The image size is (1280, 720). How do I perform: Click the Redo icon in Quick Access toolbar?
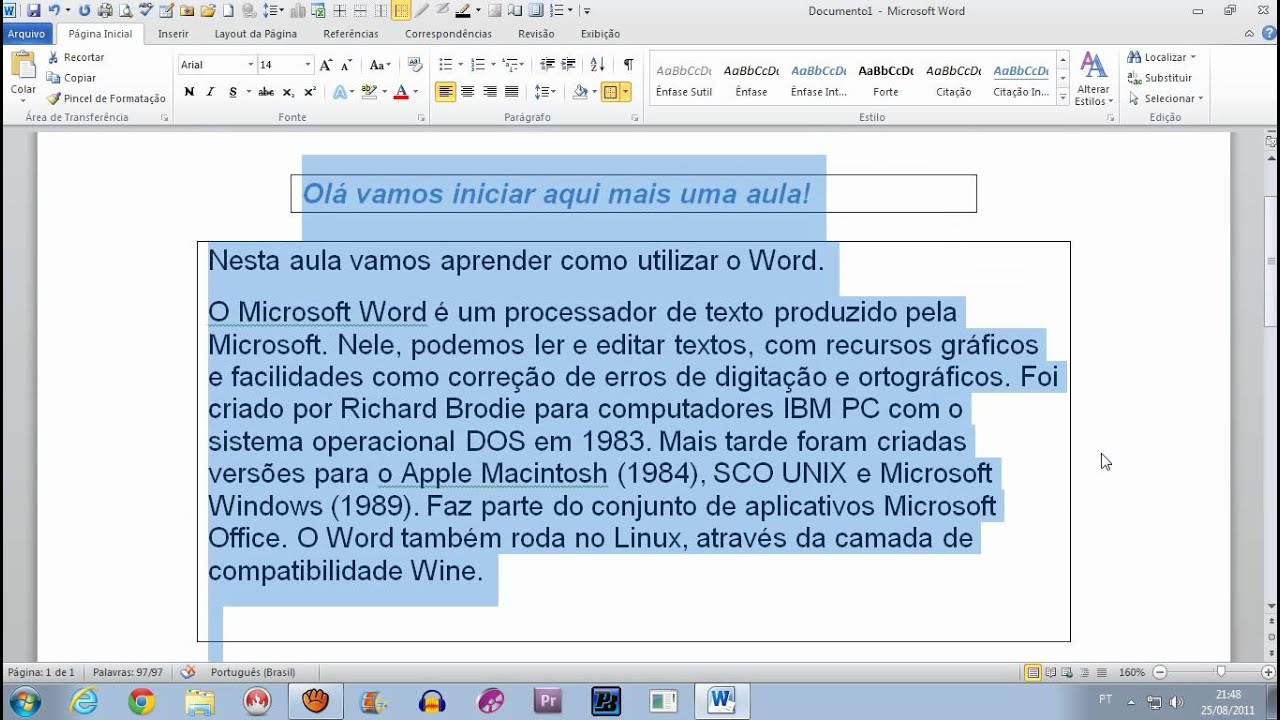tap(84, 11)
